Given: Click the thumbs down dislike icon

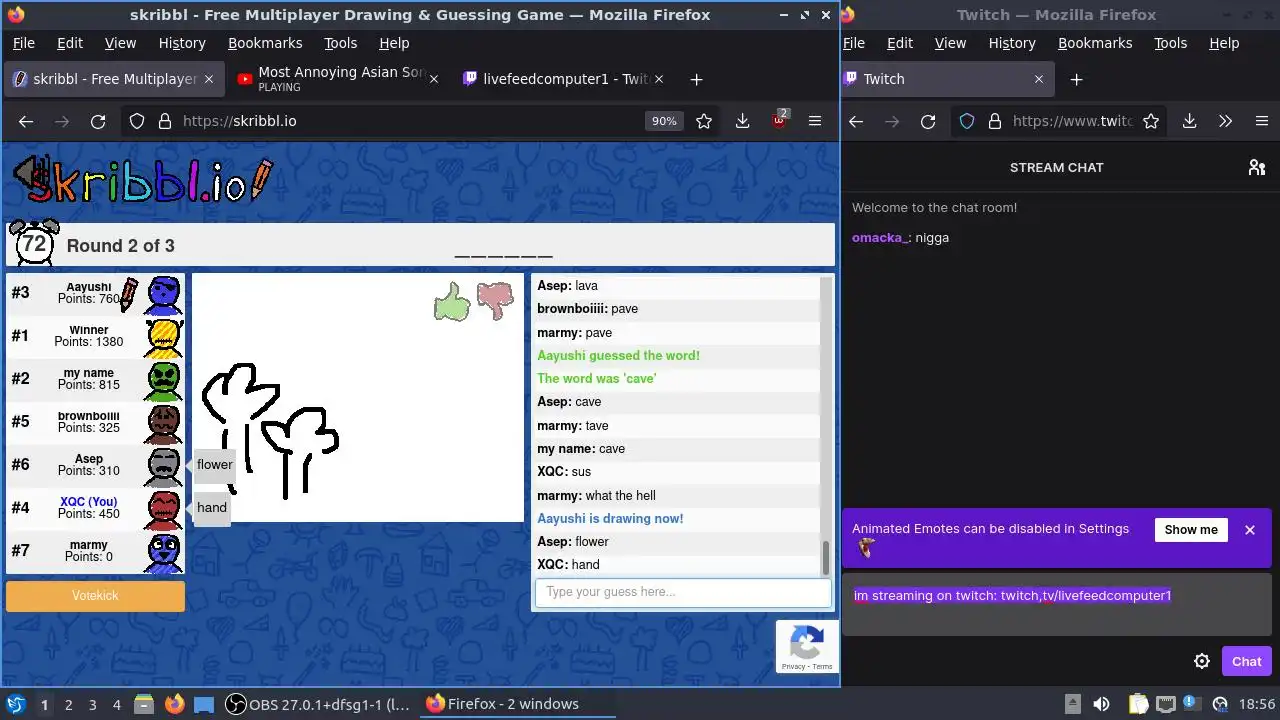Looking at the screenshot, I should pyautogui.click(x=495, y=301).
